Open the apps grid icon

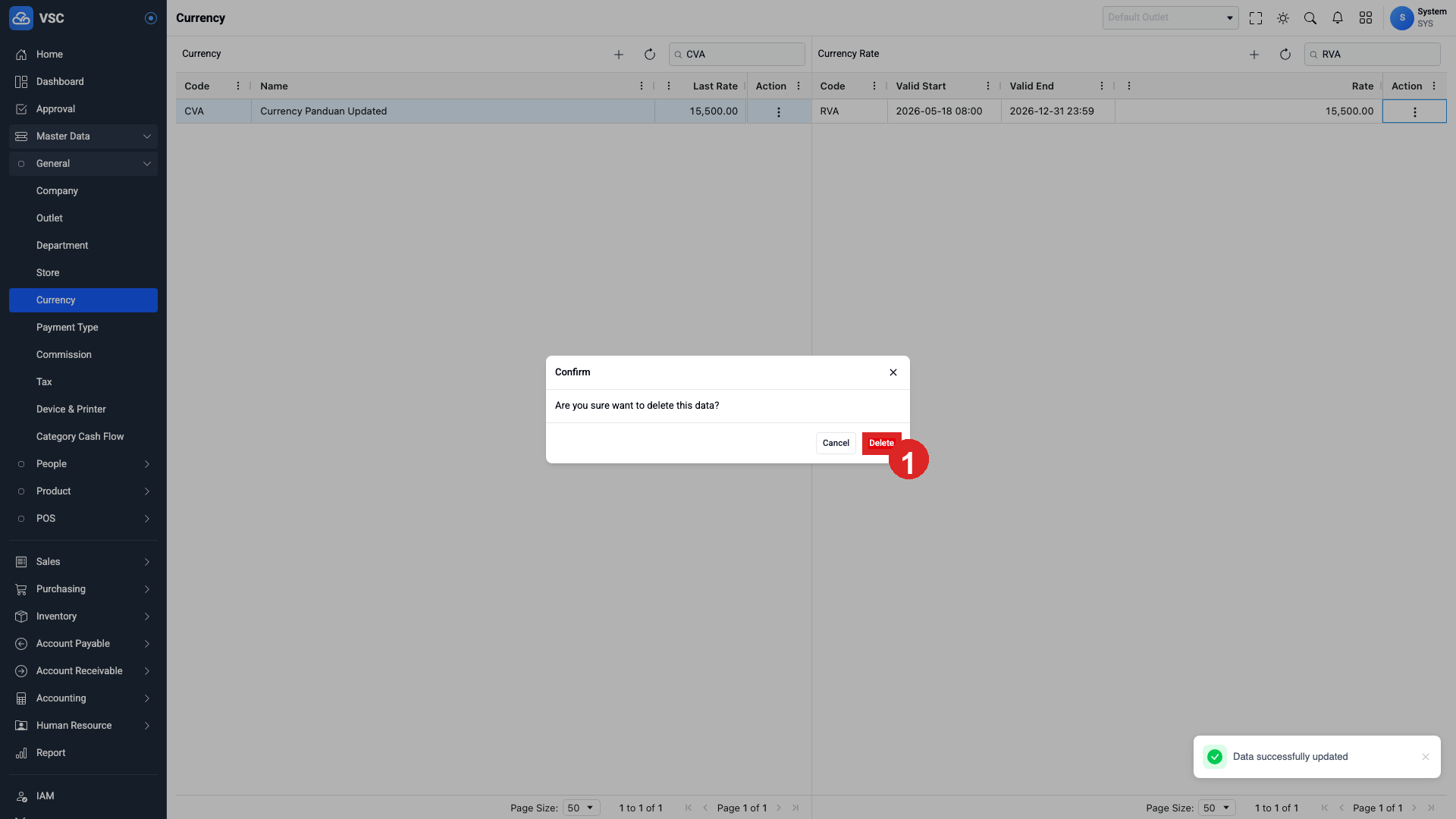tap(1366, 18)
